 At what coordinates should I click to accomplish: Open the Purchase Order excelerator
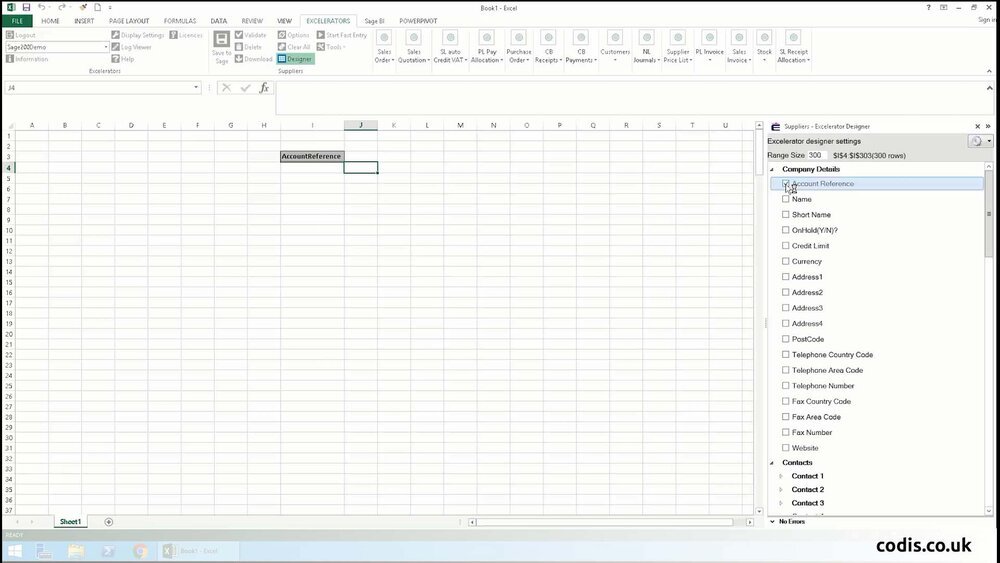pos(518,47)
